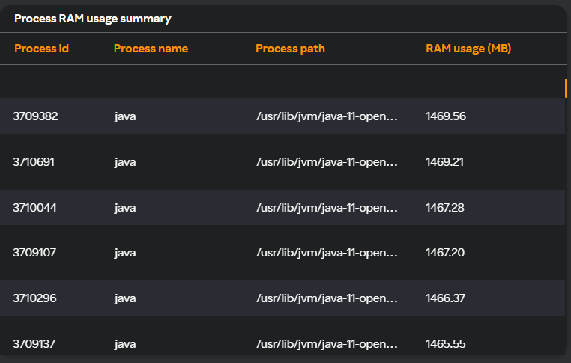Click process path in row 3709137
The width and height of the screenshot is (571, 363).
click(327, 344)
